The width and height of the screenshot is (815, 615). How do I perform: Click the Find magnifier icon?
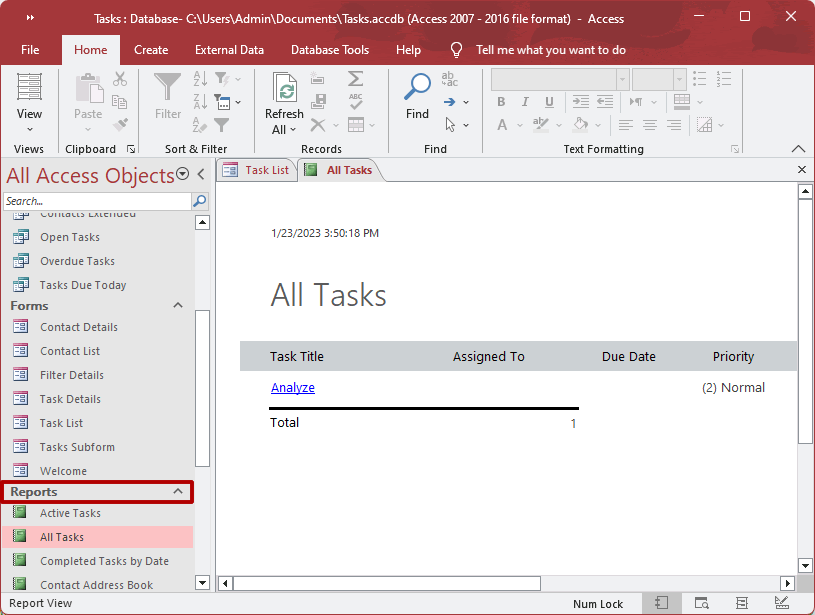(417, 88)
